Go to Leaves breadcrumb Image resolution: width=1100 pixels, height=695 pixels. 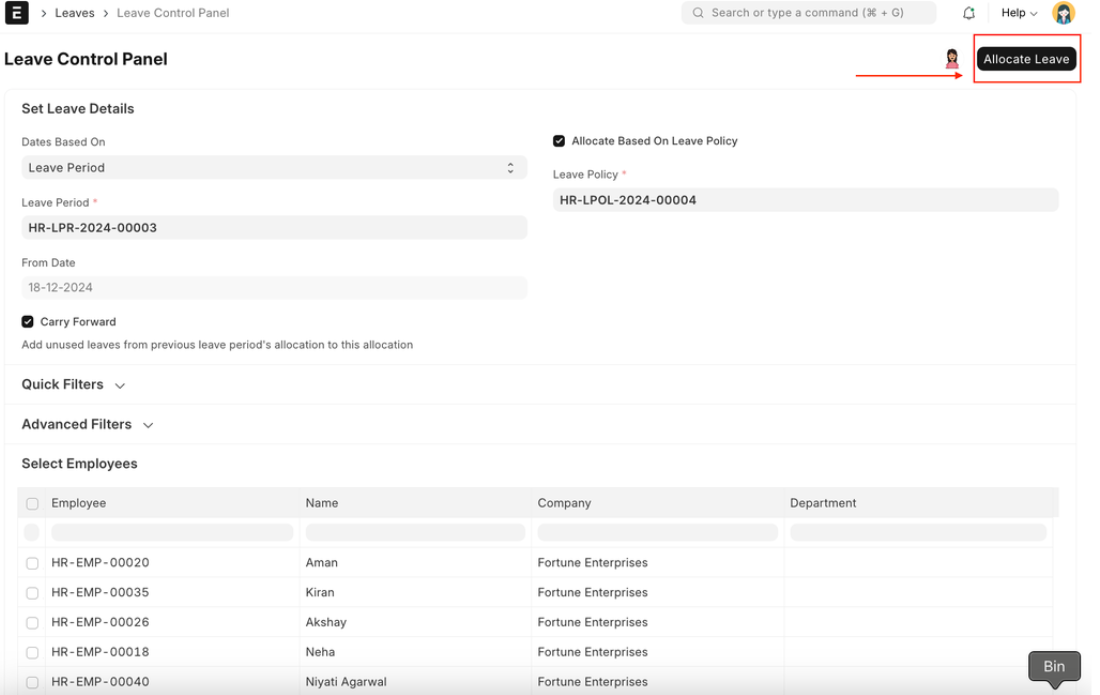pos(74,13)
